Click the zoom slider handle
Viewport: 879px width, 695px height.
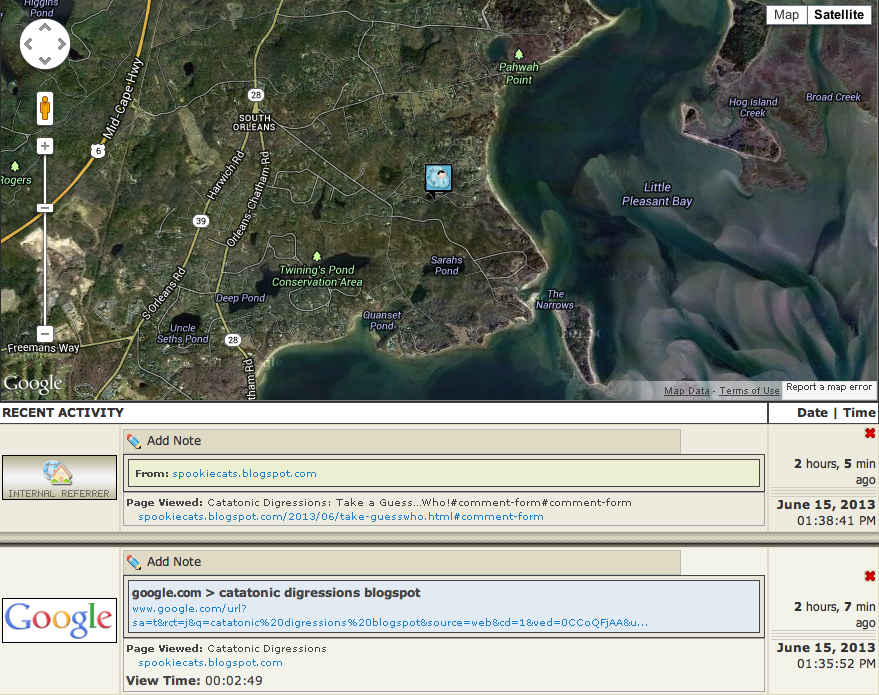45,208
